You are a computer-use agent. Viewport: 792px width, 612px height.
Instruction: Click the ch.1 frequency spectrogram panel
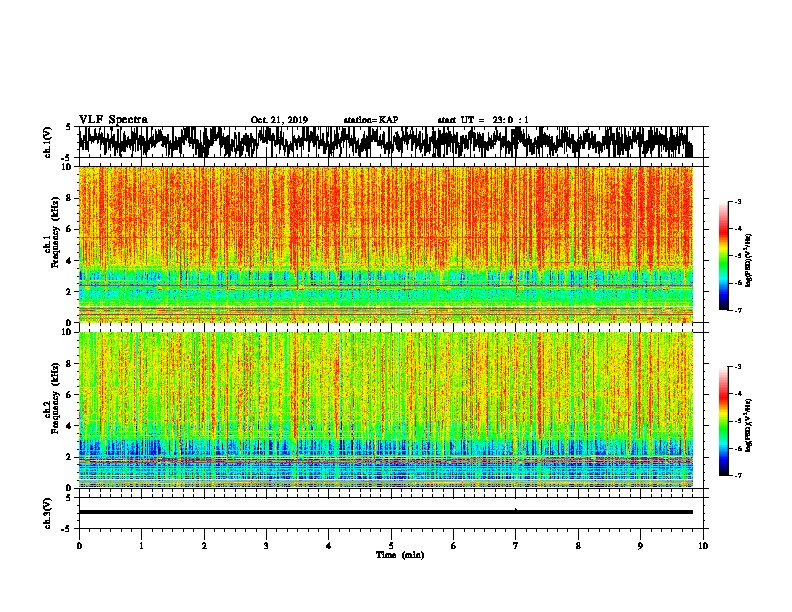pos(385,244)
